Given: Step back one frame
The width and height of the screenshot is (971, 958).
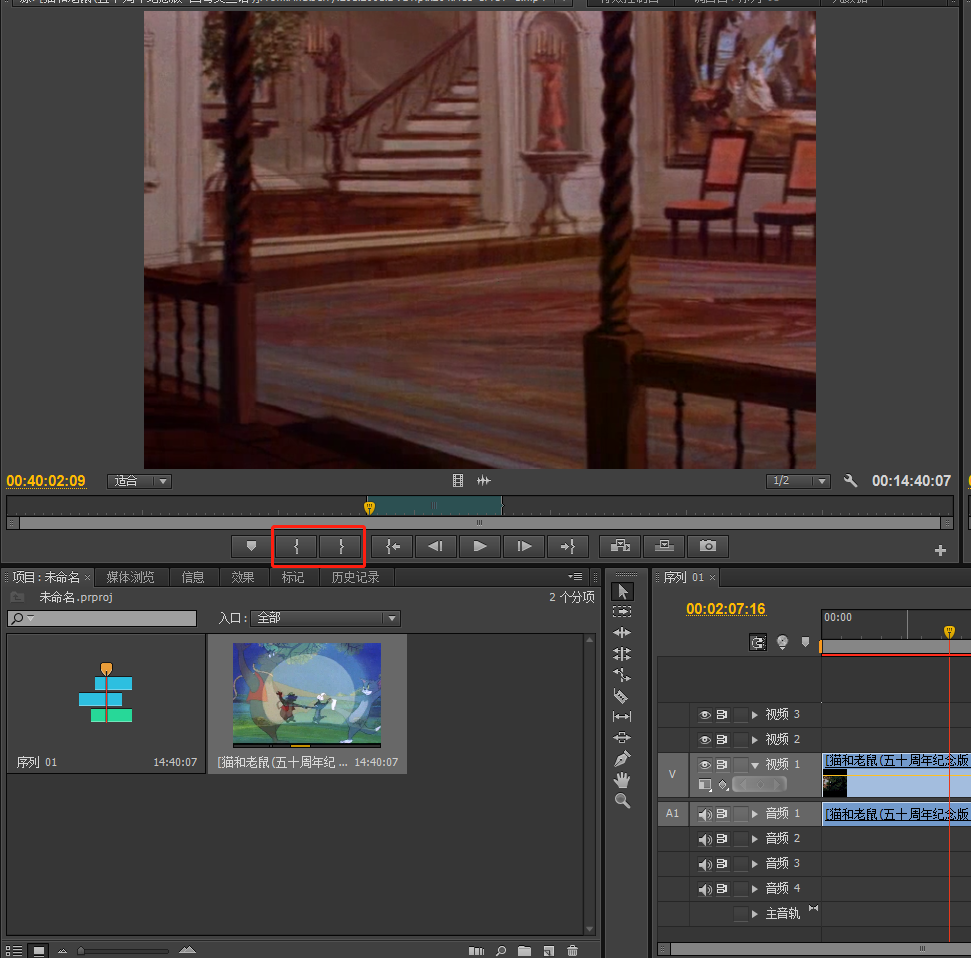Looking at the screenshot, I should [436, 546].
